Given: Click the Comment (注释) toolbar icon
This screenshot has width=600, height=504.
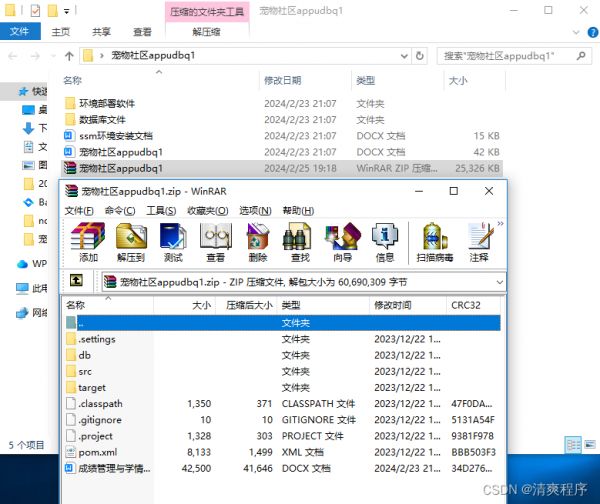Looking at the screenshot, I should tap(479, 242).
